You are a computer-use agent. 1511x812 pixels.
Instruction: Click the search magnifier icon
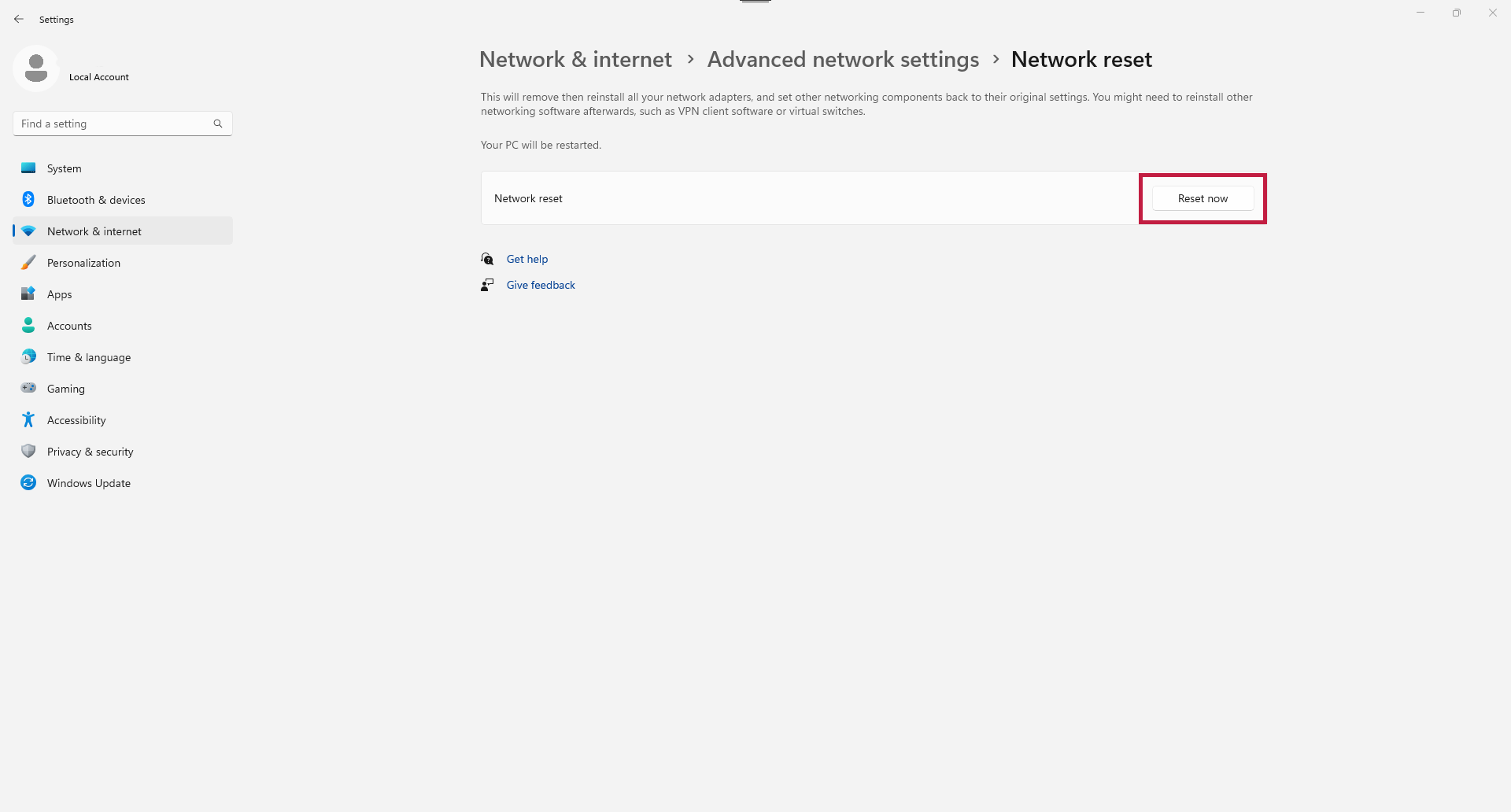218,124
